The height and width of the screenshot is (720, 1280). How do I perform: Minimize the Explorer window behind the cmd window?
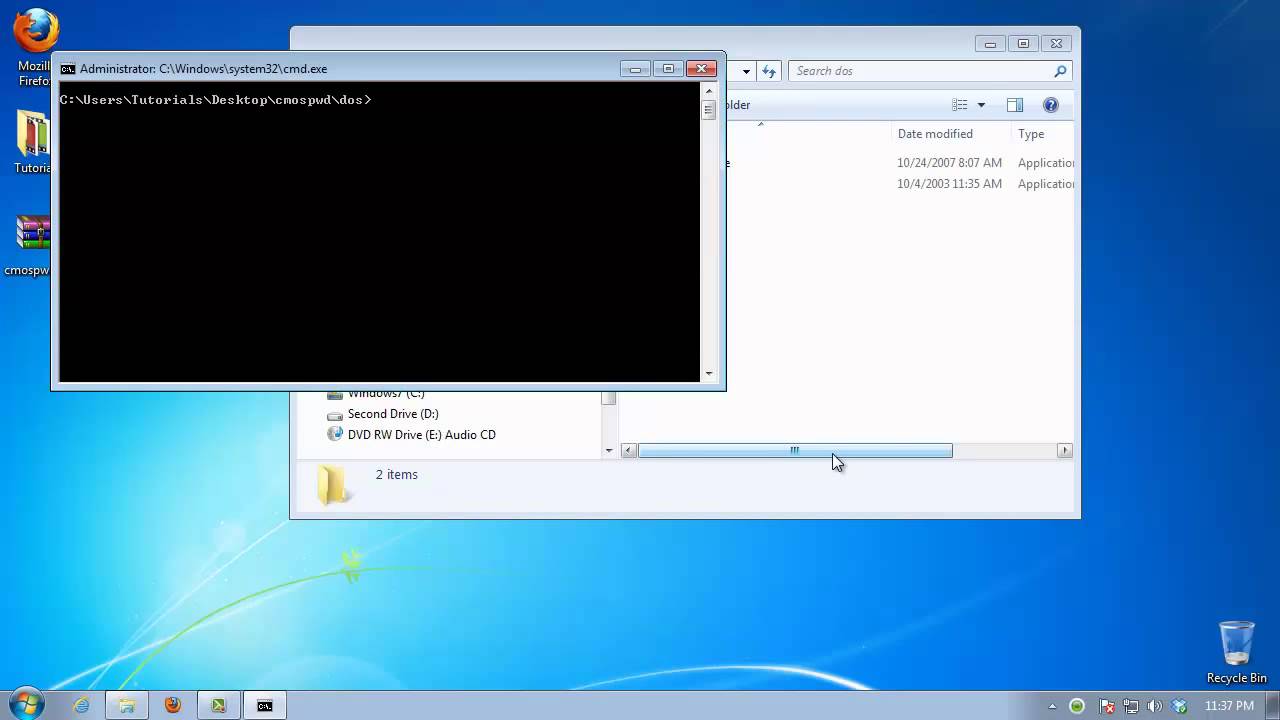click(x=990, y=44)
